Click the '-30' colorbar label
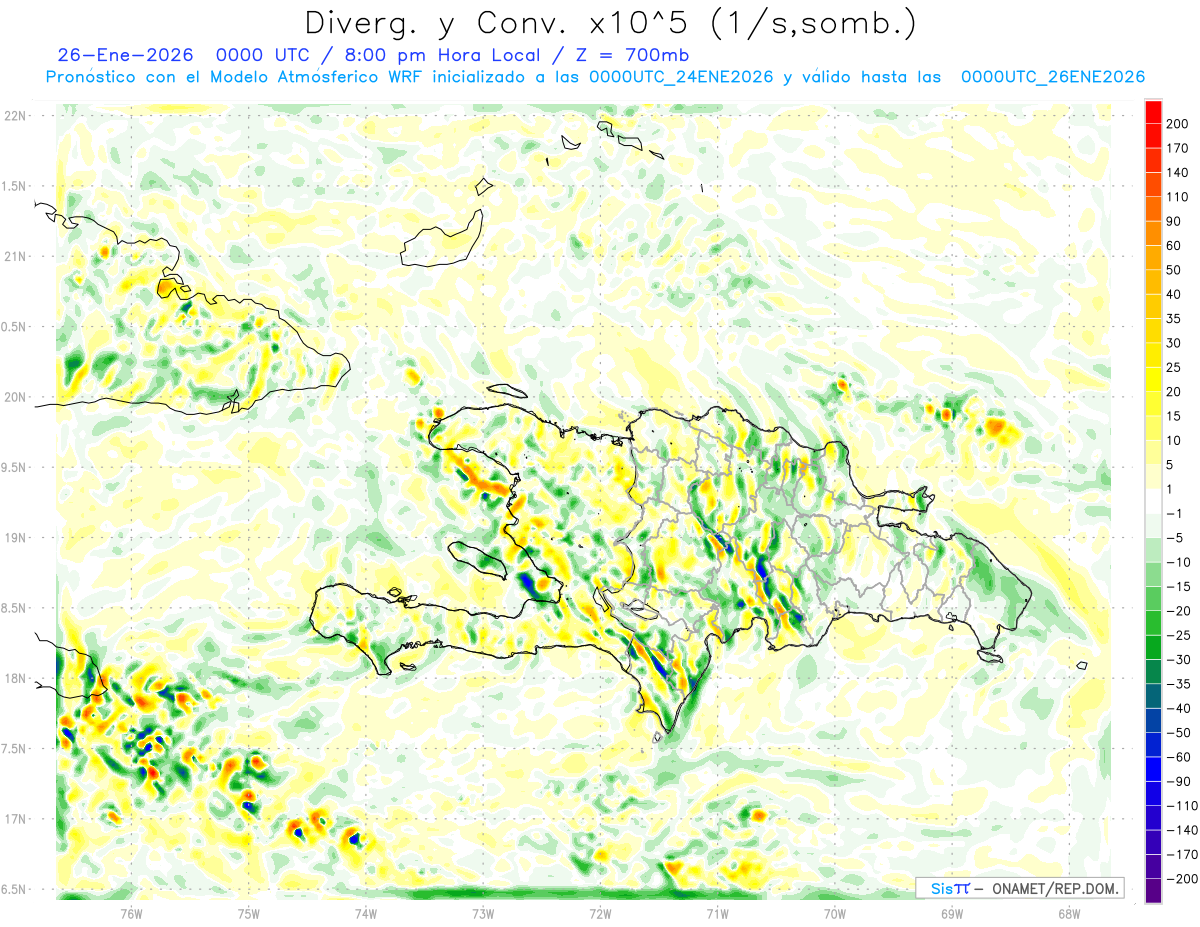 click(x=1179, y=660)
